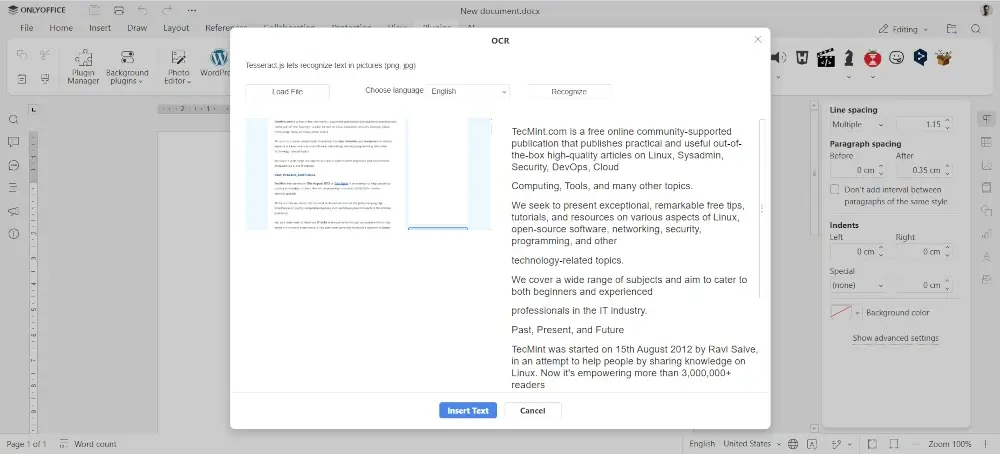Open the Layout tab

(x=176, y=28)
